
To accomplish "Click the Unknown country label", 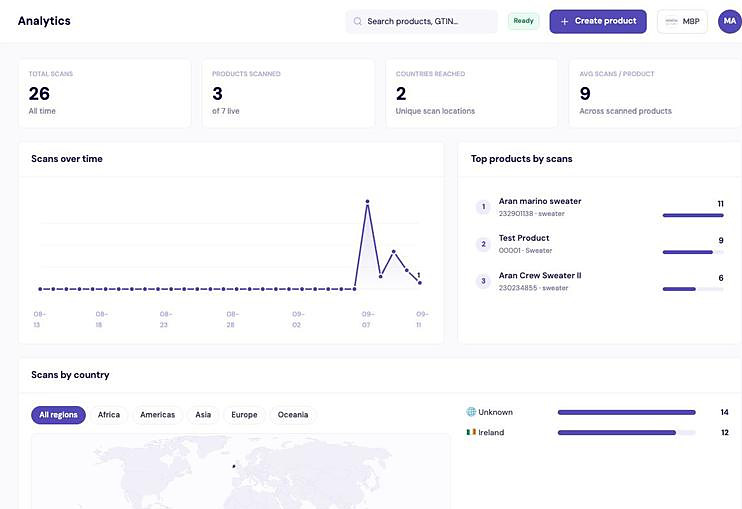I will [495, 412].
